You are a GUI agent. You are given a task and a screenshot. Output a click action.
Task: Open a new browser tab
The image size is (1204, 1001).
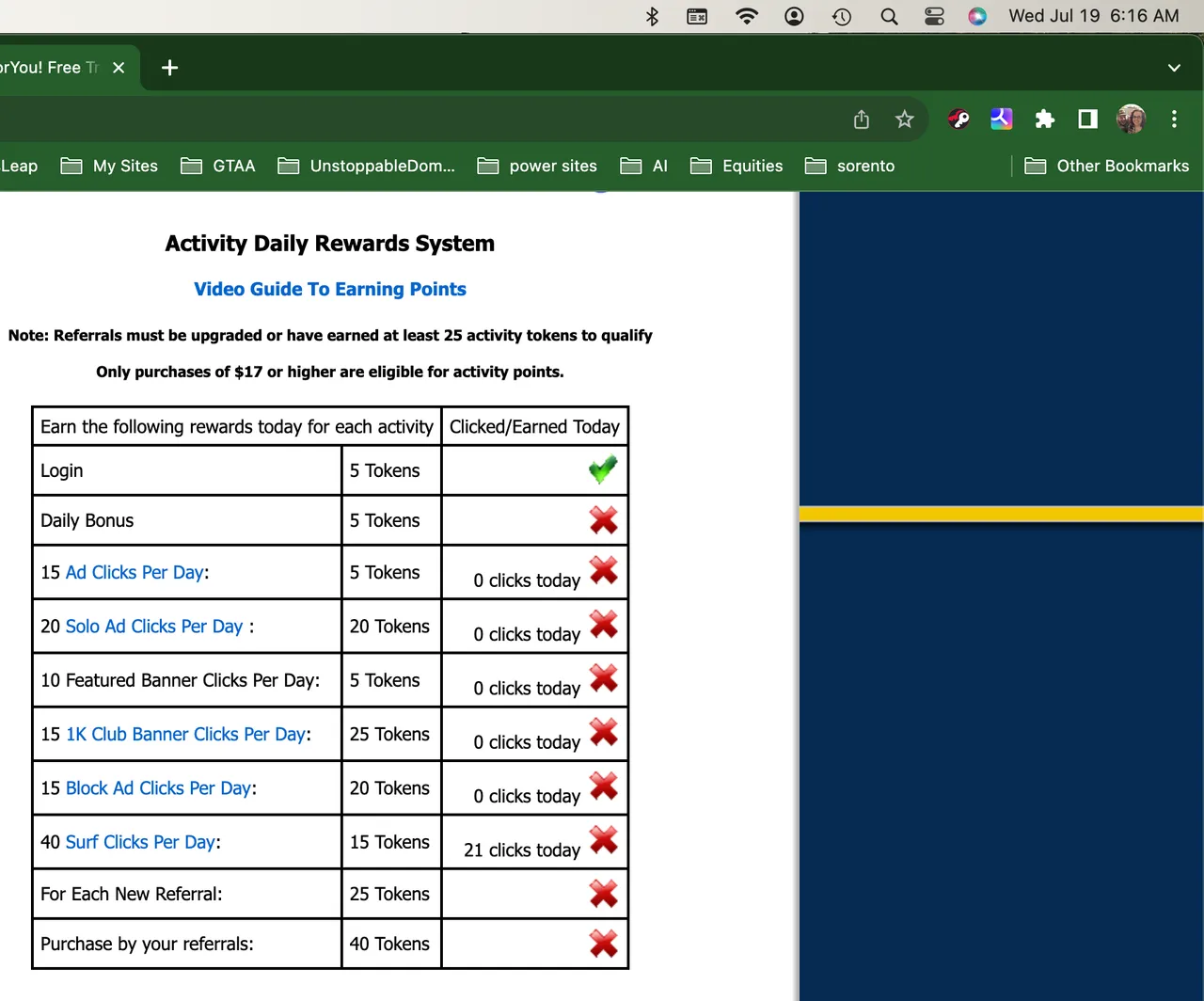coord(169,68)
